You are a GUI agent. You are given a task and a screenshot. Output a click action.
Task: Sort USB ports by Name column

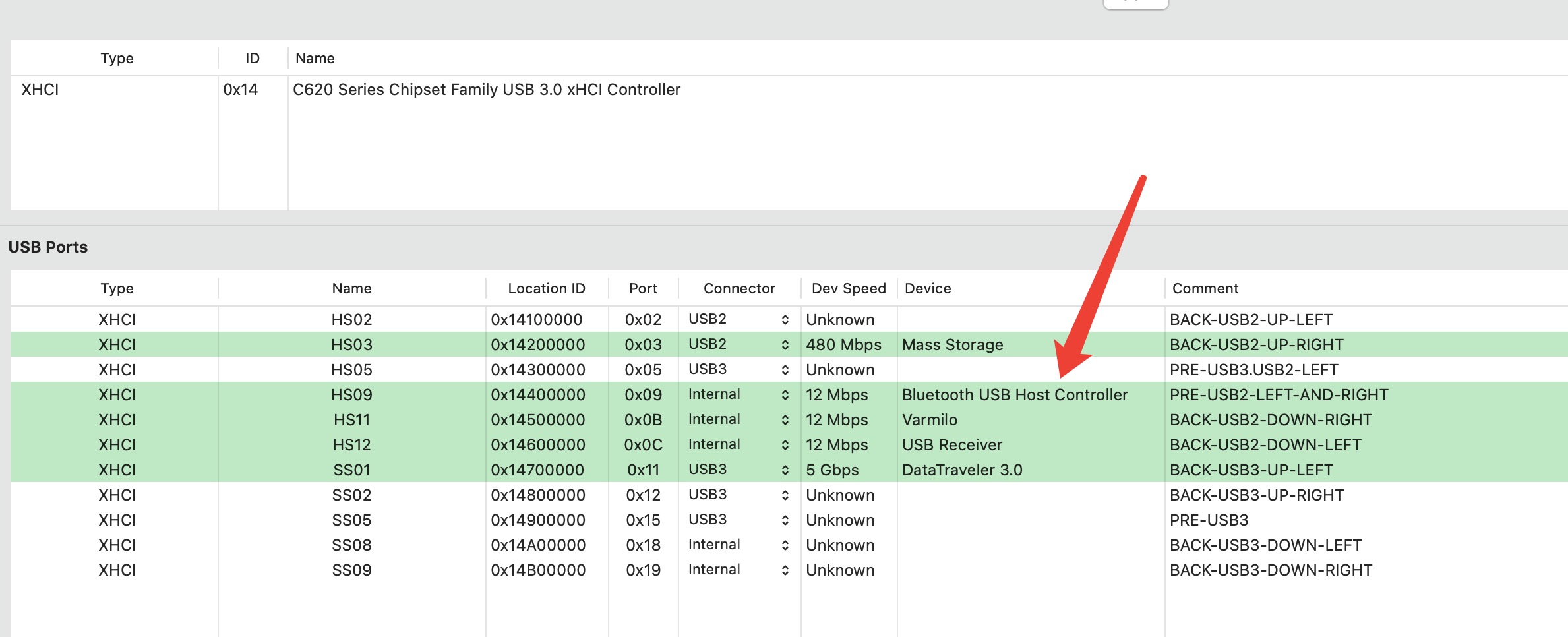pyautogui.click(x=351, y=289)
